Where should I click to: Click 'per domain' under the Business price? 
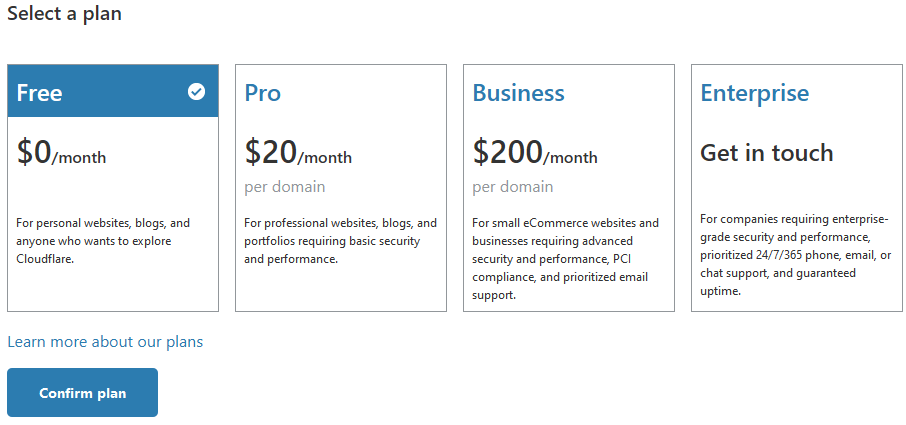(x=512, y=187)
